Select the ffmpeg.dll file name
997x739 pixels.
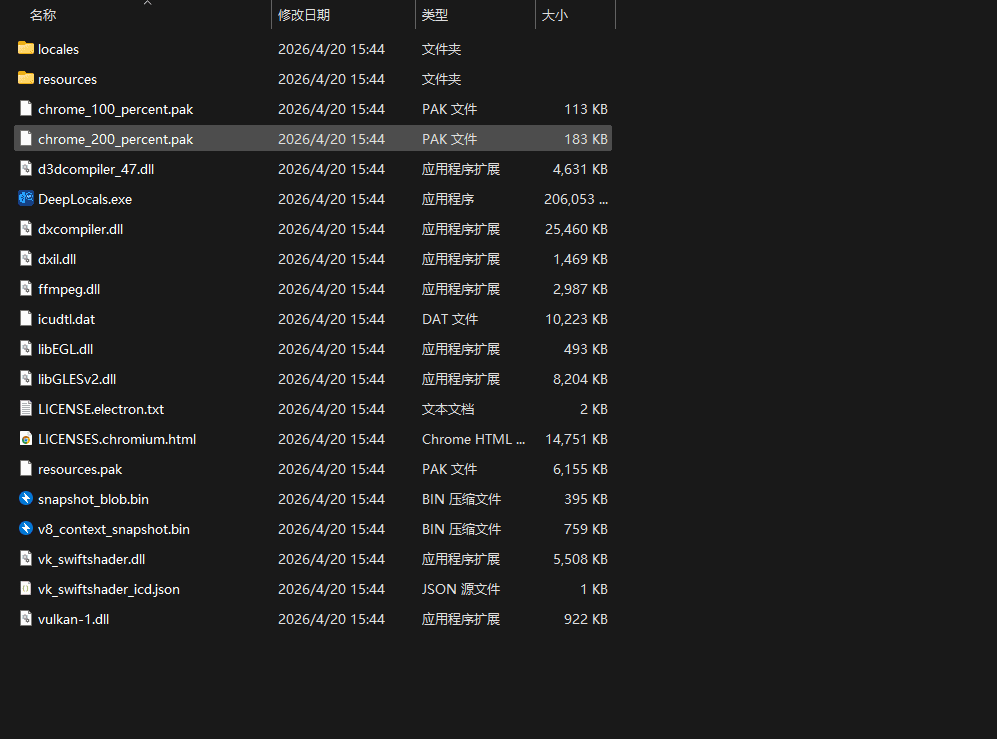(69, 289)
